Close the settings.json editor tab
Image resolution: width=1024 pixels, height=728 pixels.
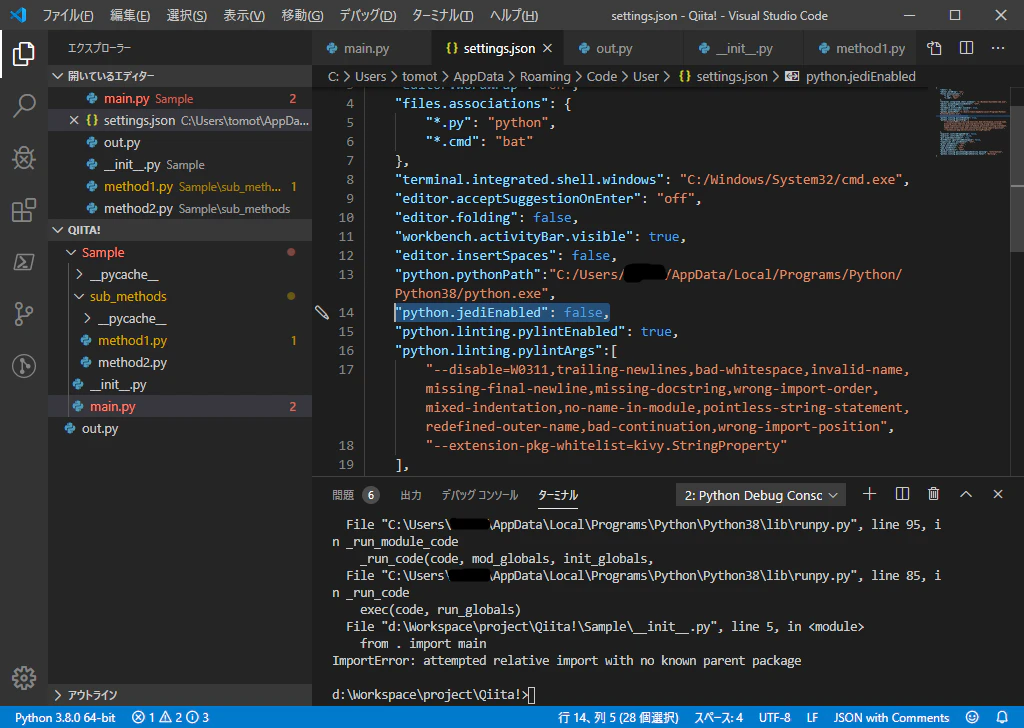[x=547, y=48]
